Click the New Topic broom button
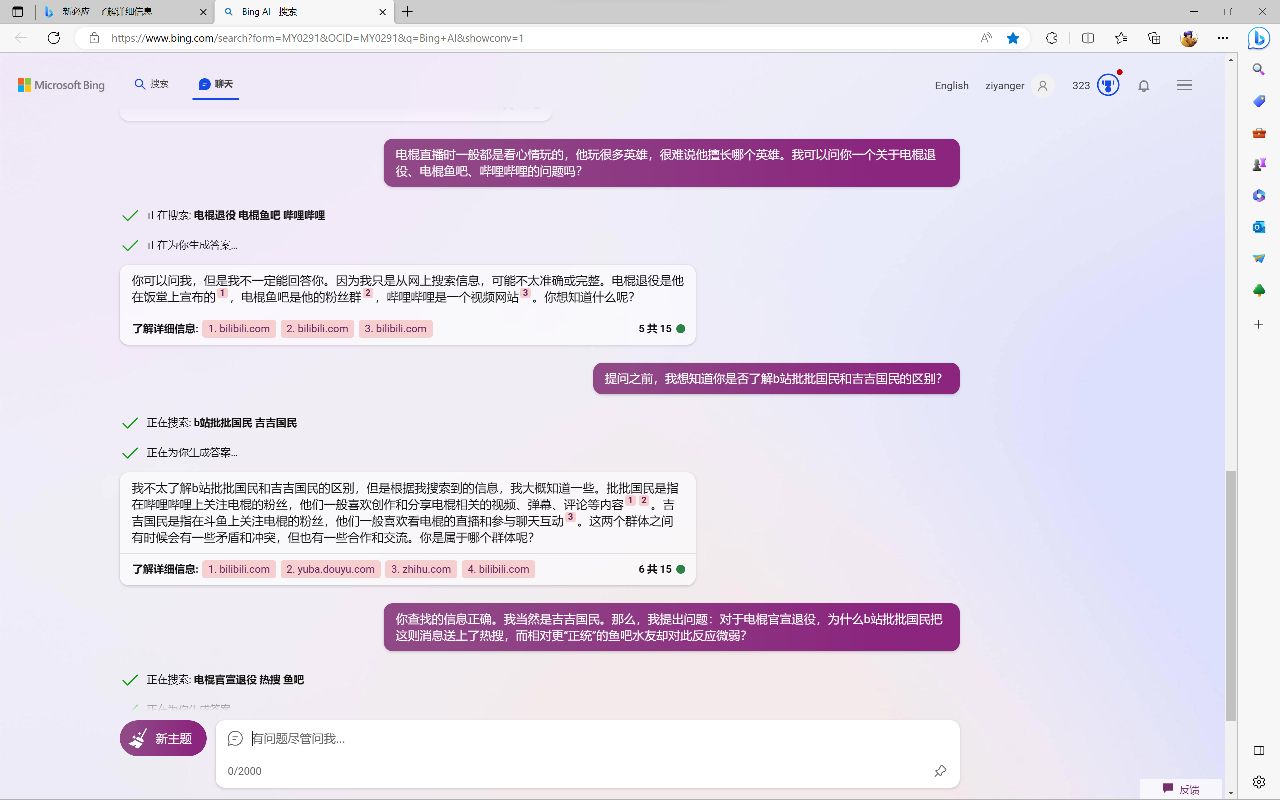 pos(163,739)
